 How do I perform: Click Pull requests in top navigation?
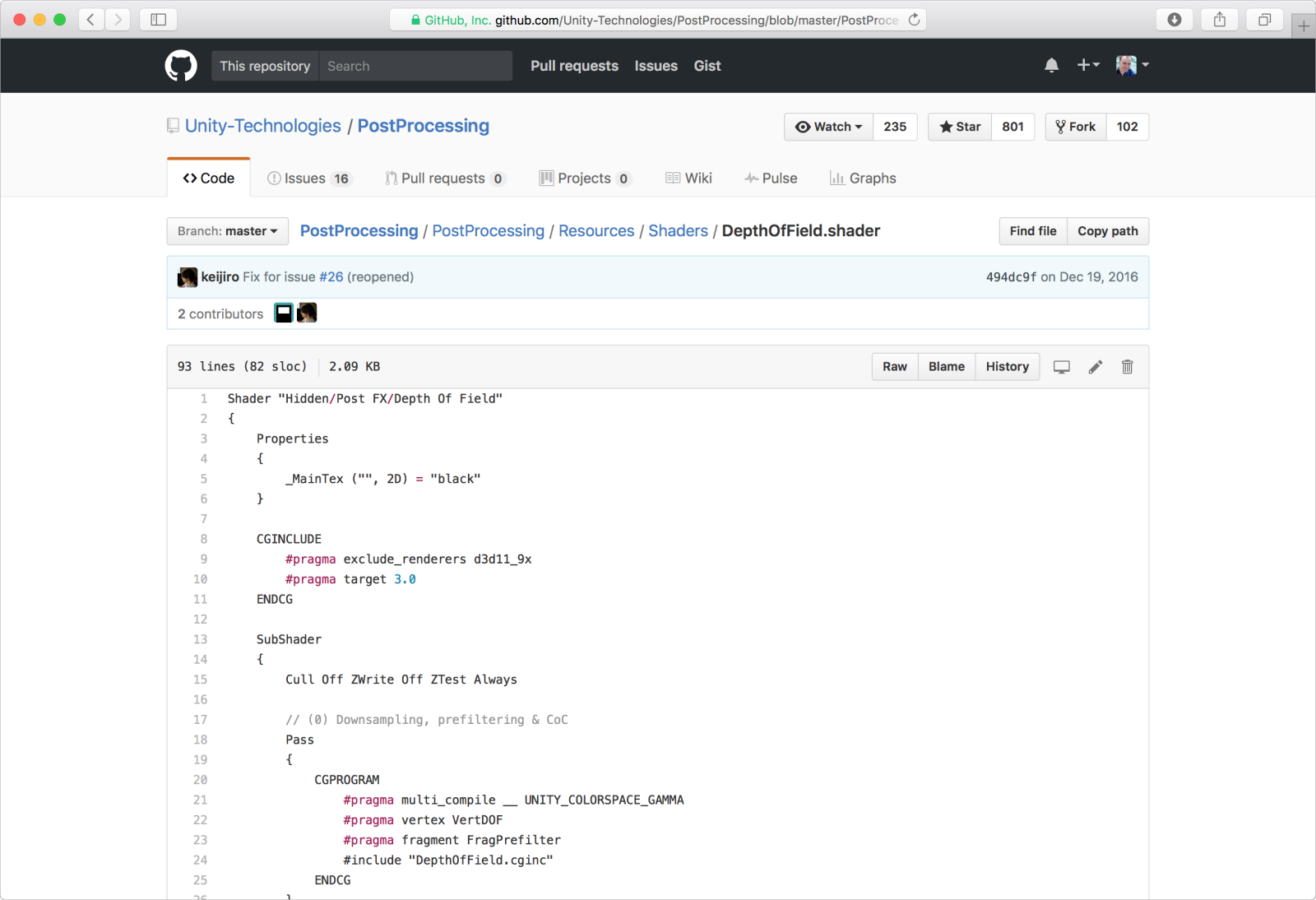pos(574,66)
